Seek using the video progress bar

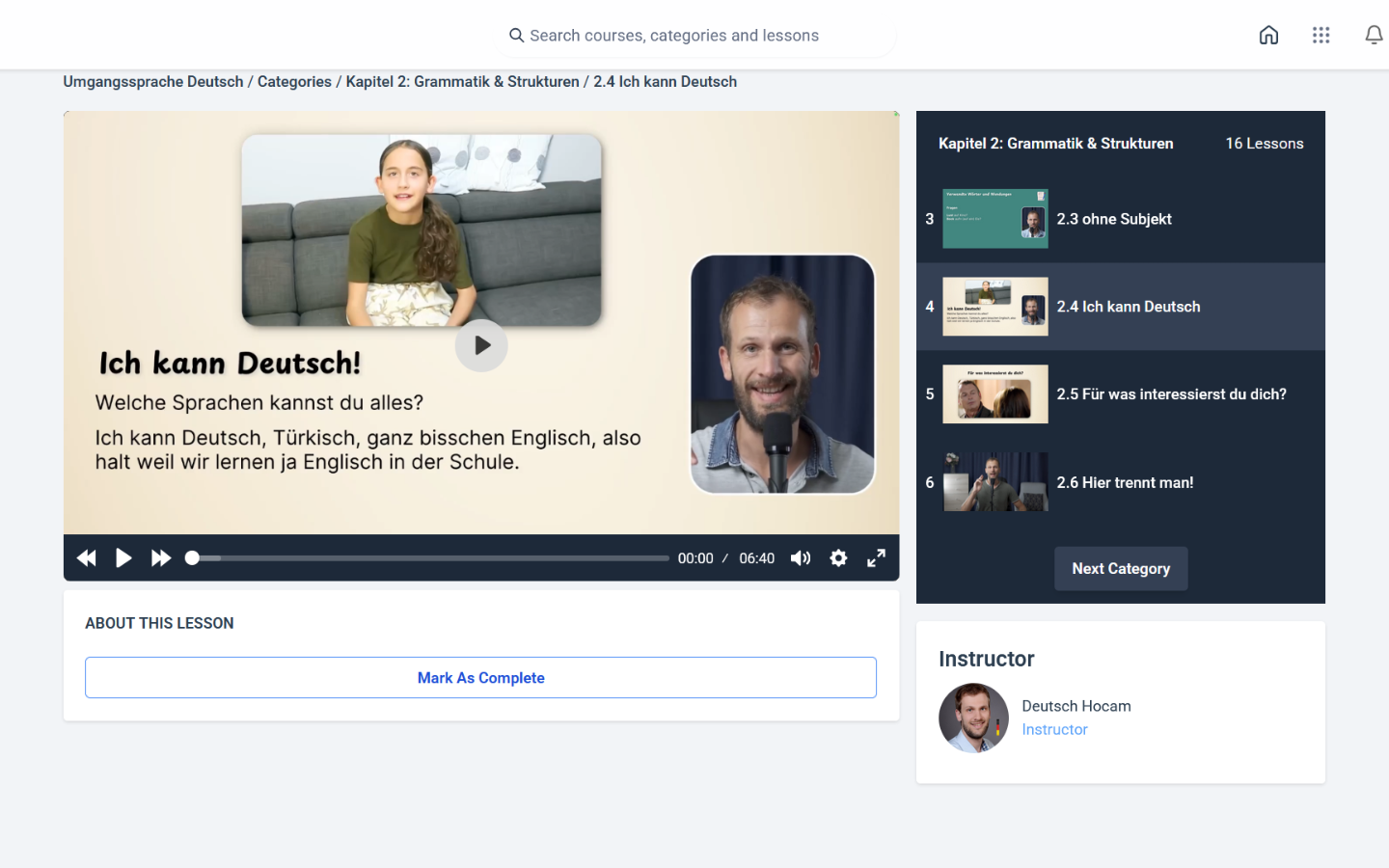click(x=429, y=558)
